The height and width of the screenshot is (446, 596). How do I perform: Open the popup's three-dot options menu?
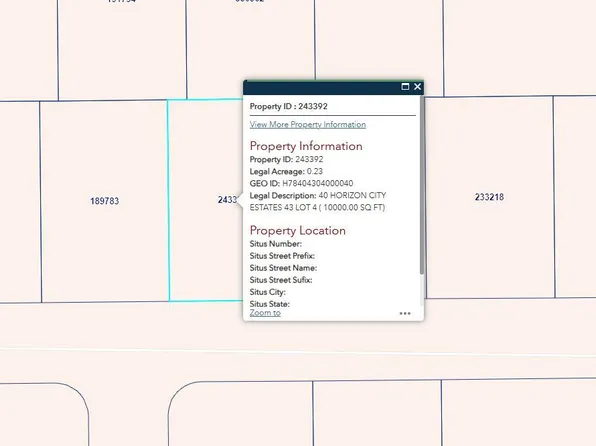(405, 313)
